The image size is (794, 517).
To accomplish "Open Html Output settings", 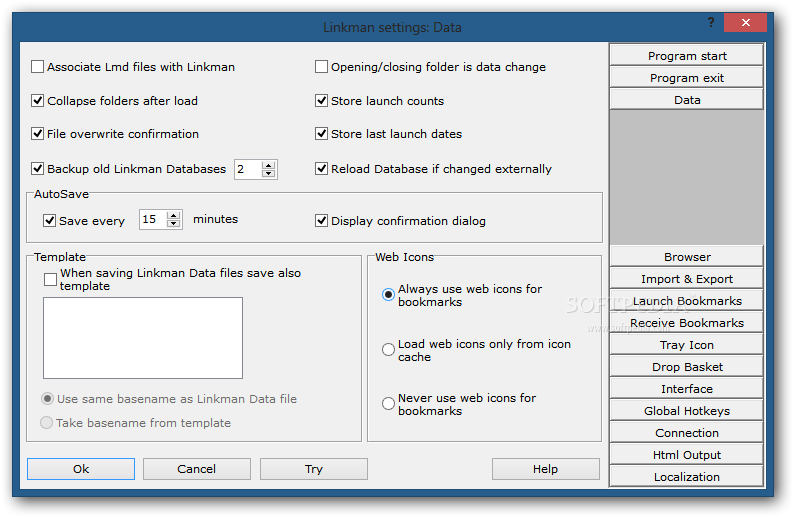I will [687, 455].
